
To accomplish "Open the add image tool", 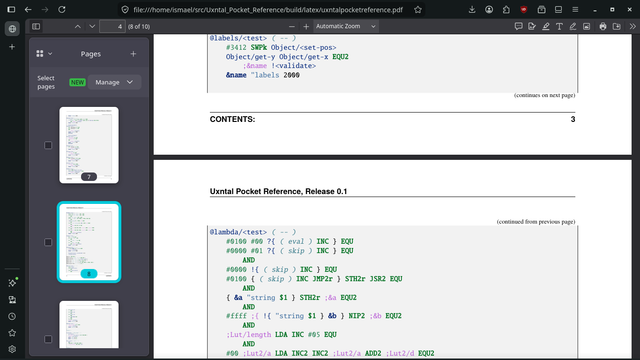I will point(587,27).
